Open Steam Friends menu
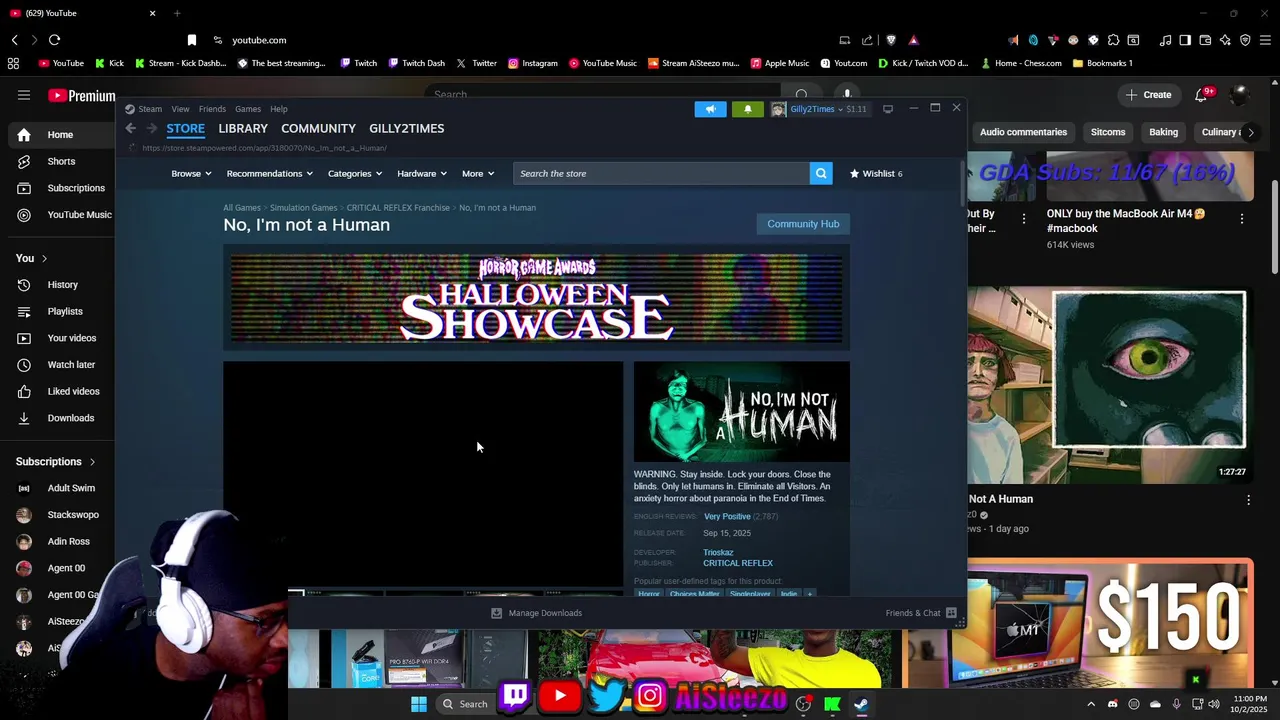 coord(212,109)
